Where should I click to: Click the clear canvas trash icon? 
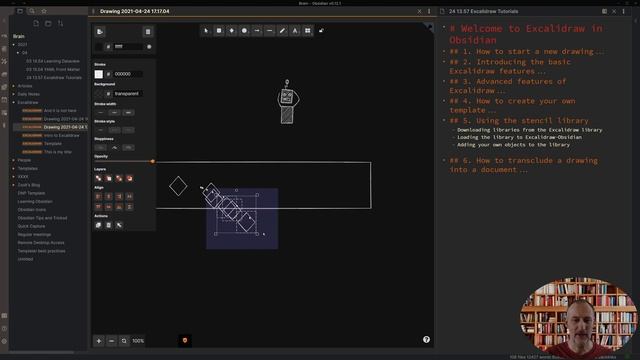pyautogui.click(x=148, y=32)
